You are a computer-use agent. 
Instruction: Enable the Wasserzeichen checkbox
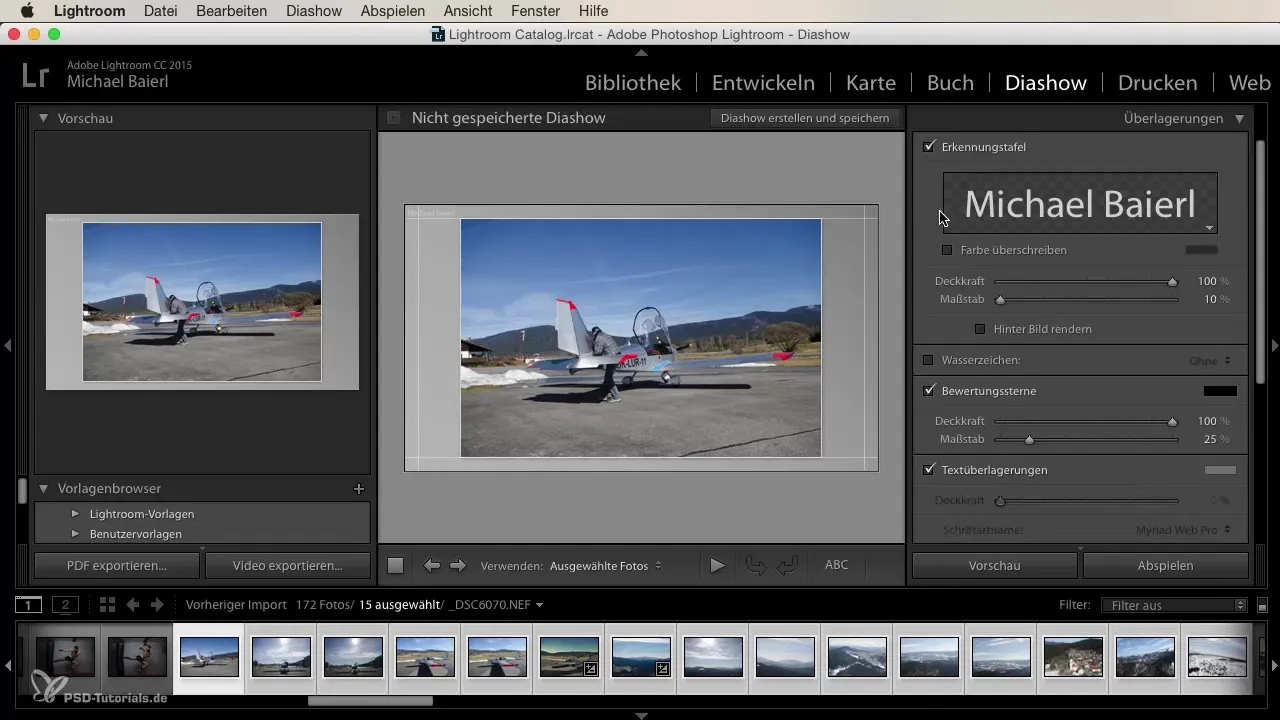[928, 360]
